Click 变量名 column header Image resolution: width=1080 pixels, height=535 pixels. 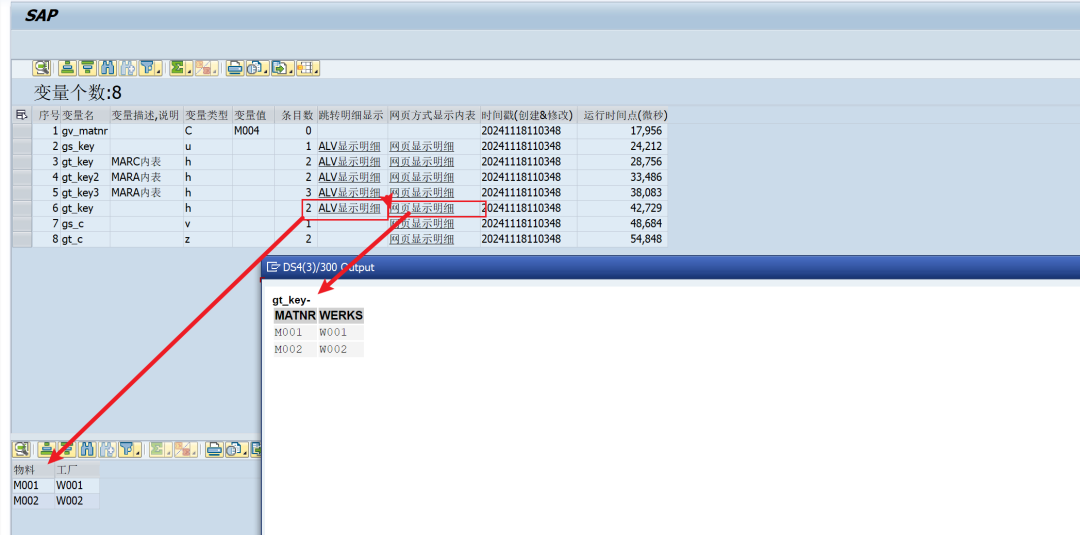tap(85, 115)
